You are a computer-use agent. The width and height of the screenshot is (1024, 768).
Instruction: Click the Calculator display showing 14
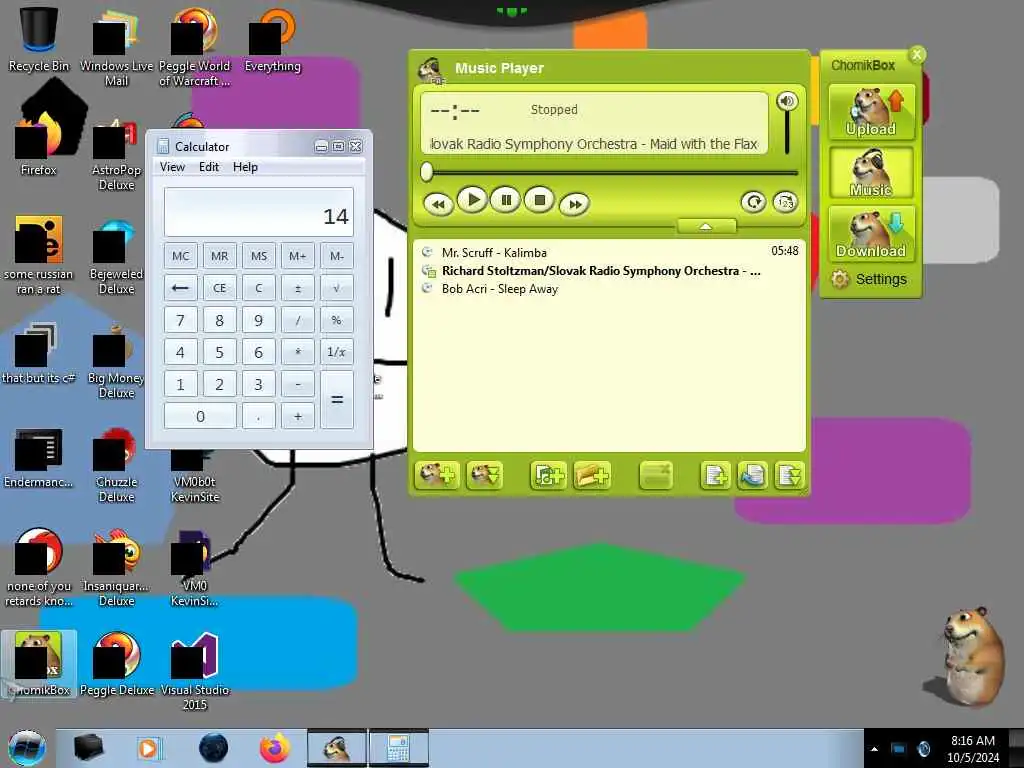(259, 212)
